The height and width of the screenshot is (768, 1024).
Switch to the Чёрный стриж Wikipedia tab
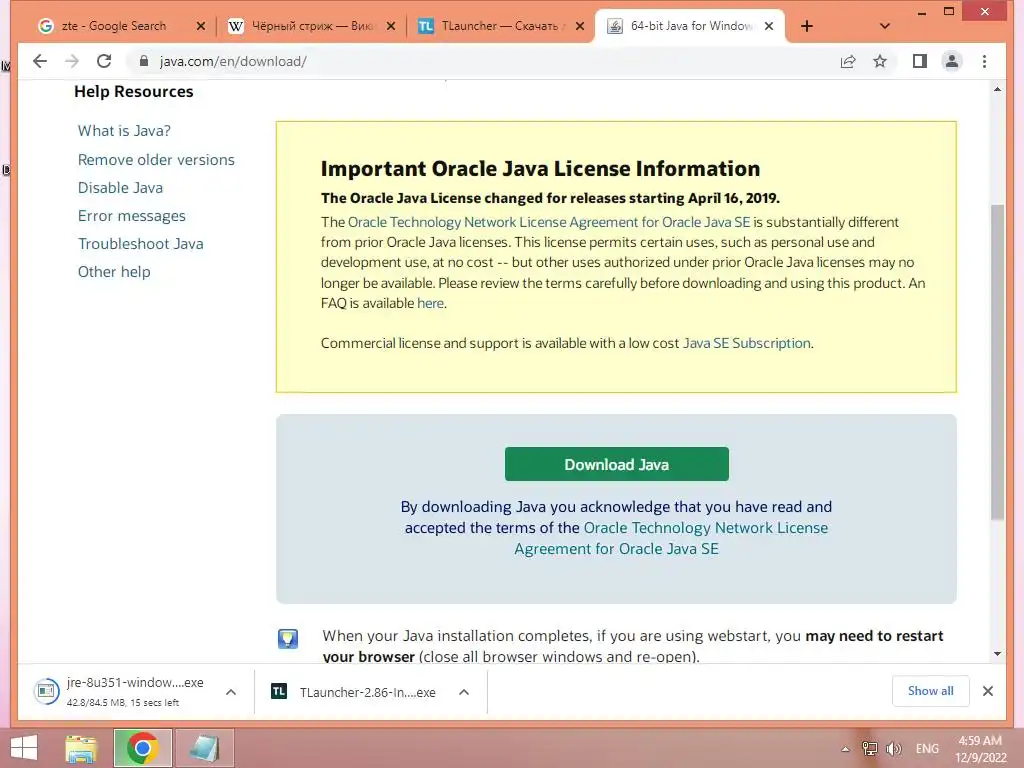coord(310,26)
